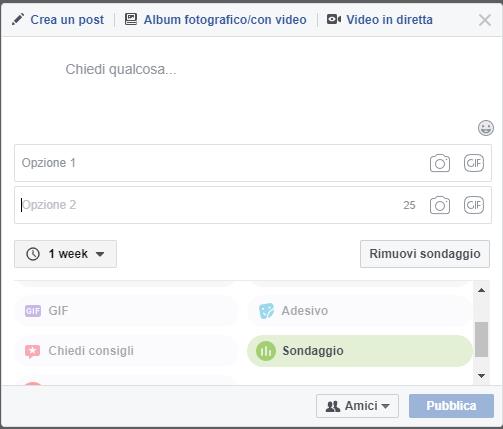Click the Pubblica button

click(x=451, y=406)
